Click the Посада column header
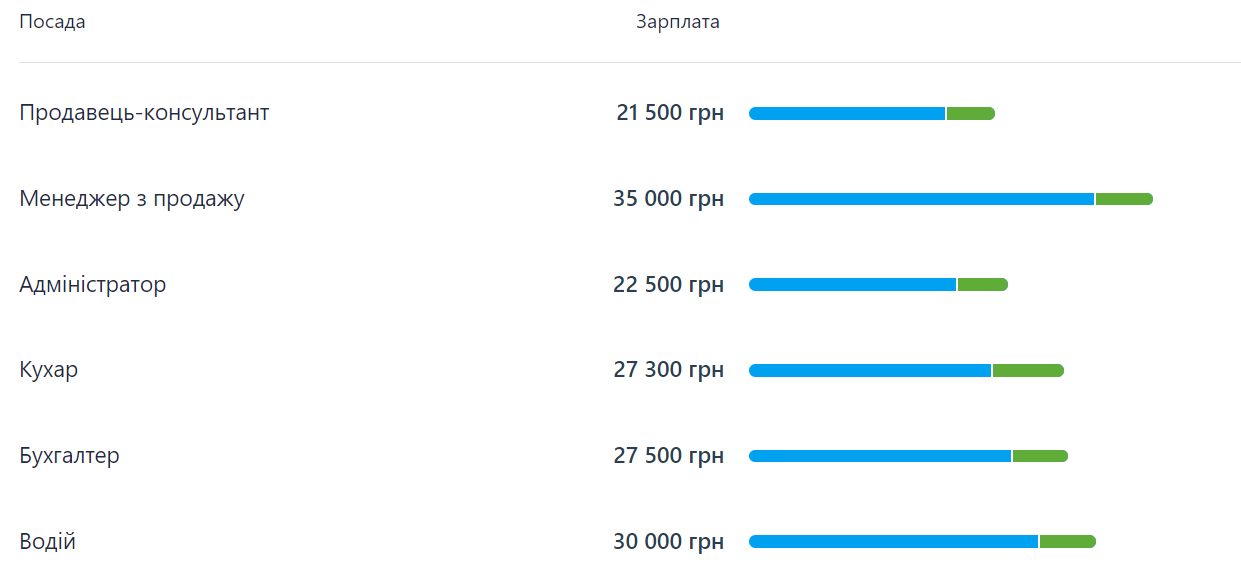1241x572 pixels. pyautogui.click(x=52, y=22)
